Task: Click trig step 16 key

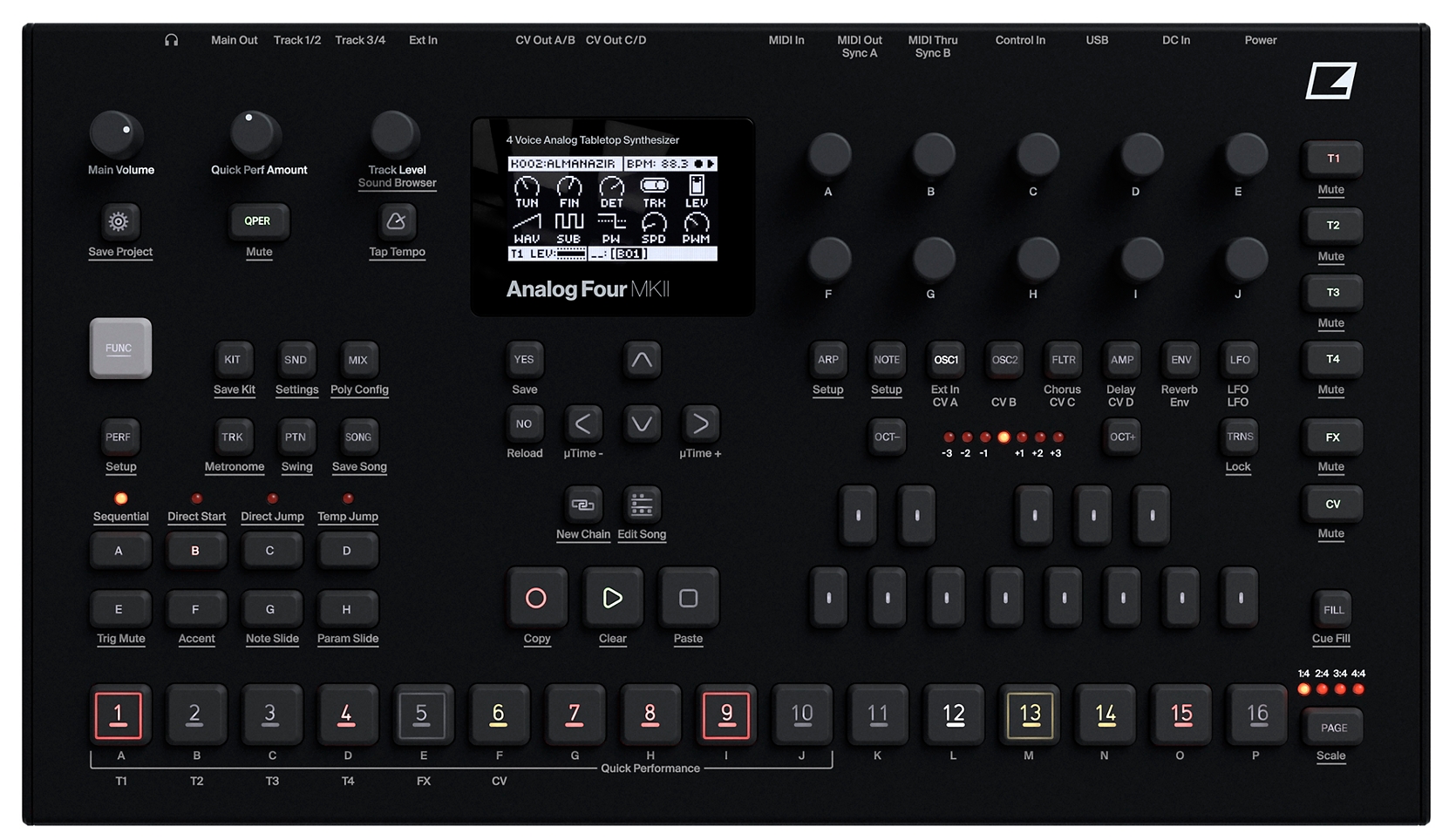Action: coord(1257,715)
